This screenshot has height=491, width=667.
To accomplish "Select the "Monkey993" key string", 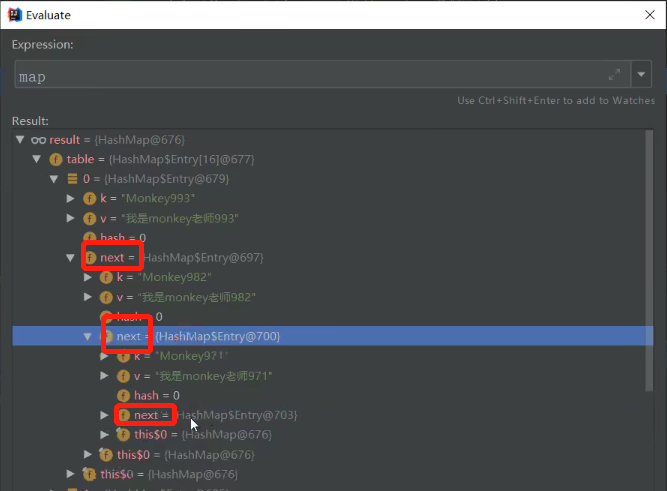I will [158, 199].
